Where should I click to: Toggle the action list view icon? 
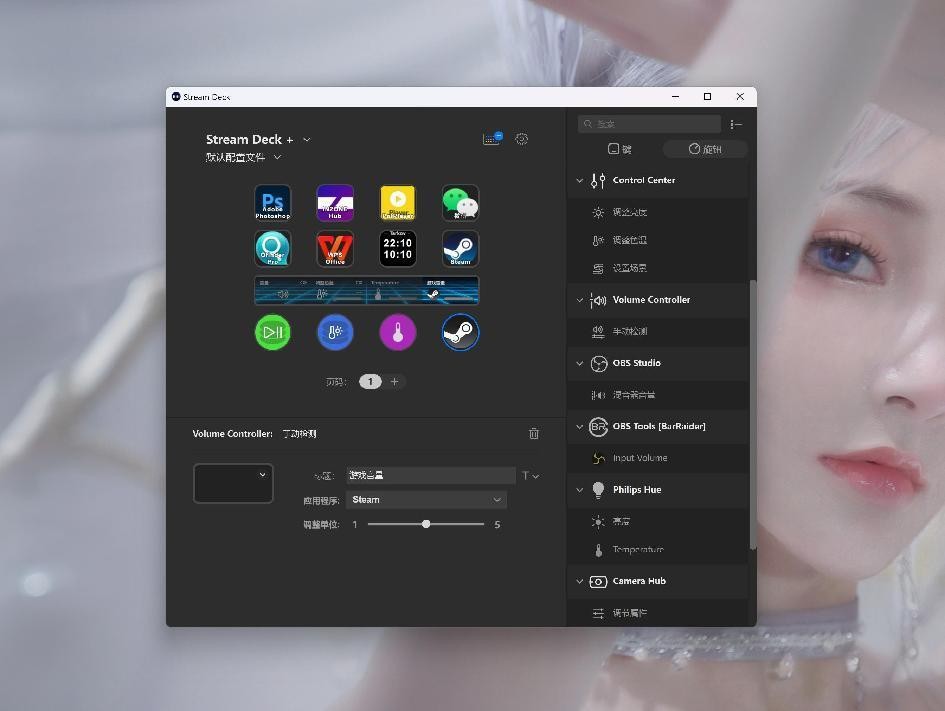pos(736,124)
